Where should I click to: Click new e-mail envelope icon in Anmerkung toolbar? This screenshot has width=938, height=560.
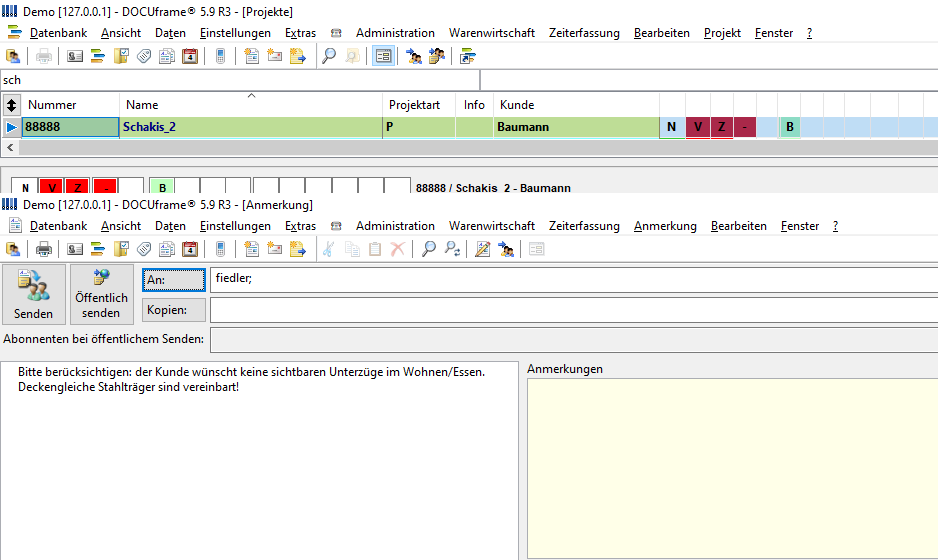click(x=275, y=249)
